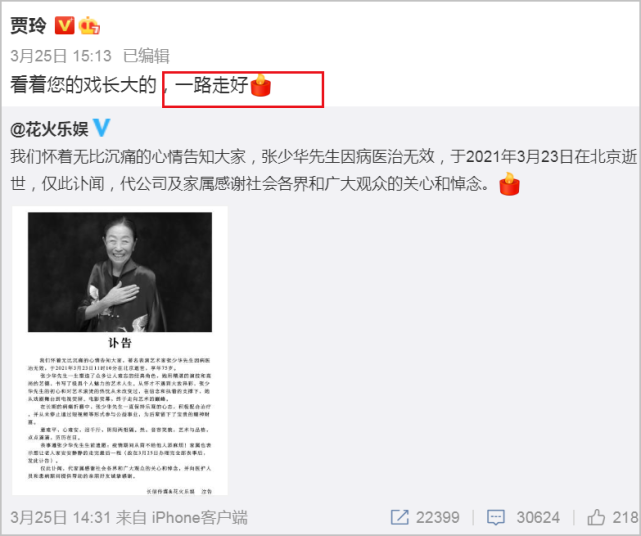Image resolution: width=641 pixels, height=536 pixels.
Task: Click the post text 看着您的戏长大的
Action: click(x=83, y=85)
